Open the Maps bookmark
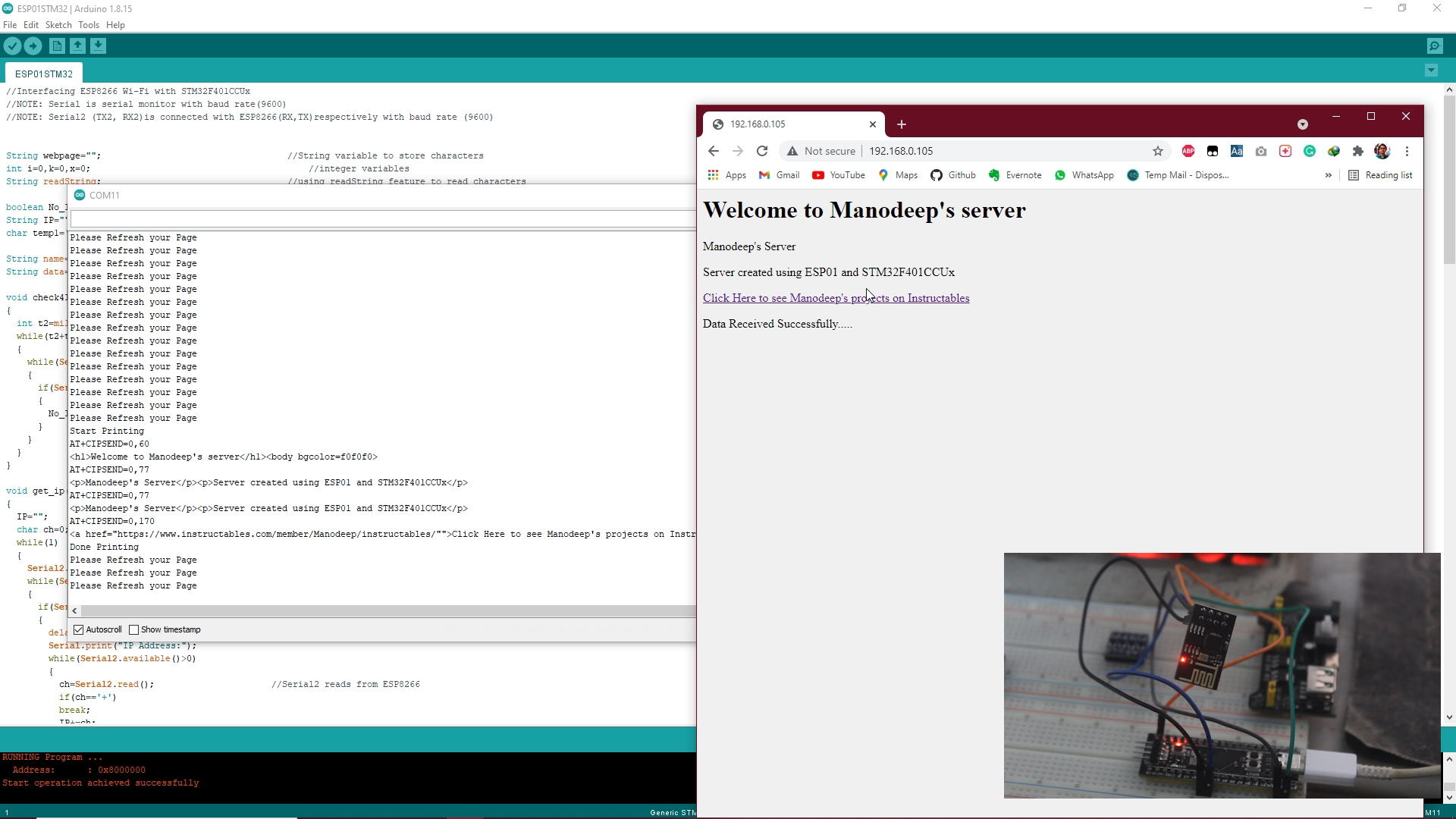The image size is (1456, 819). (x=898, y=175)
